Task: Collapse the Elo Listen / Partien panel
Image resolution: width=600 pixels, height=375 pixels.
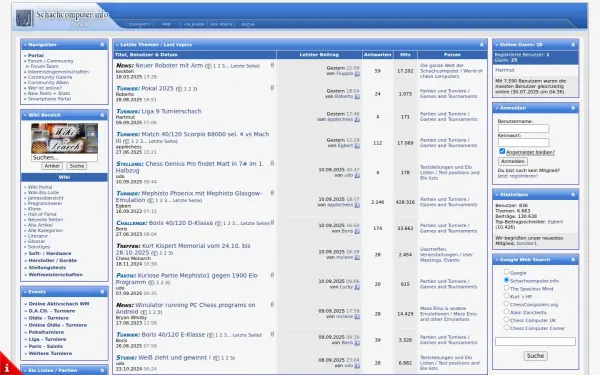Action: click(x=102, y=370)
